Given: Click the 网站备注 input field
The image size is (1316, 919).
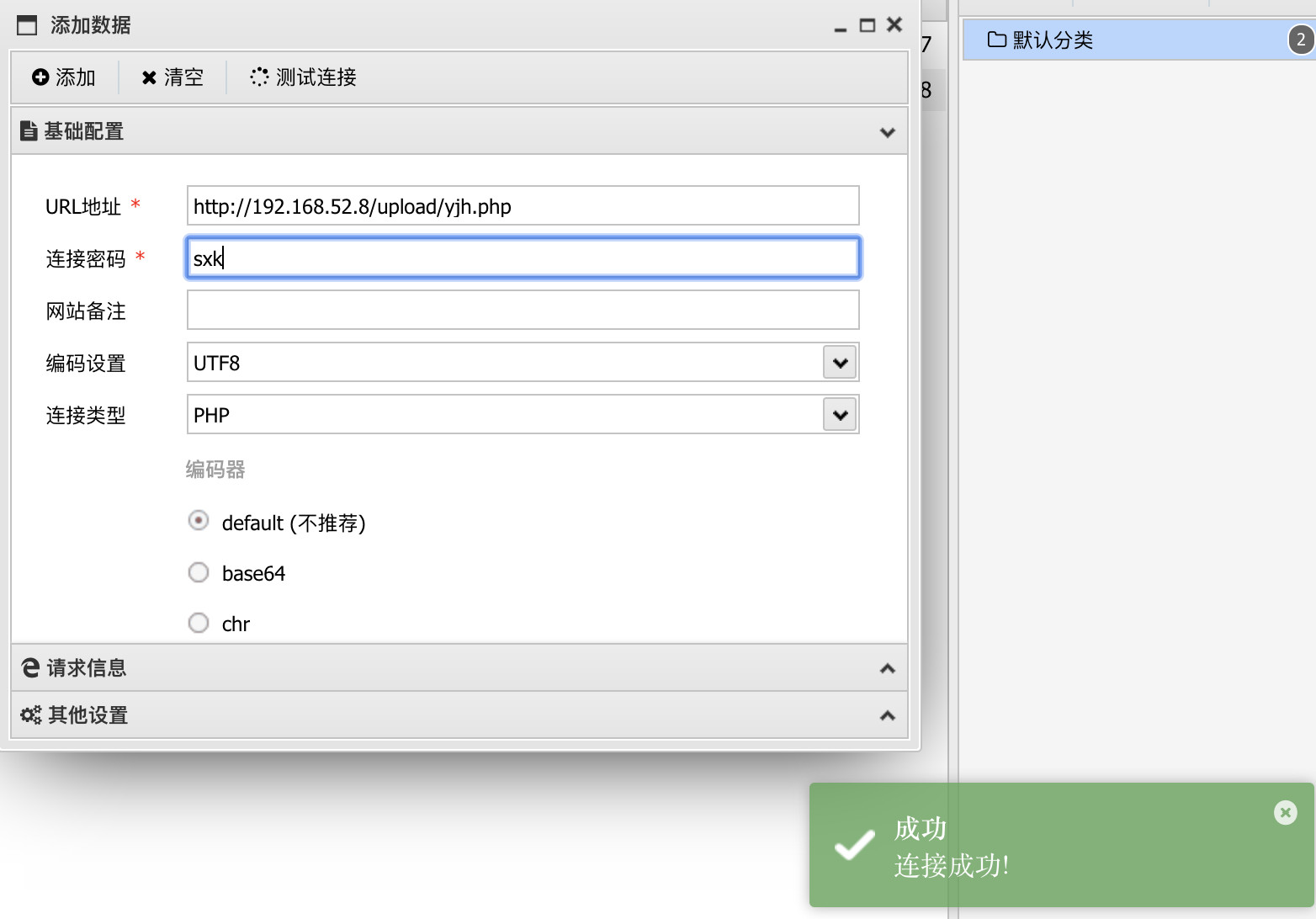Looking at the screenshot, I should pyautogui.click(x=522, y=311).
